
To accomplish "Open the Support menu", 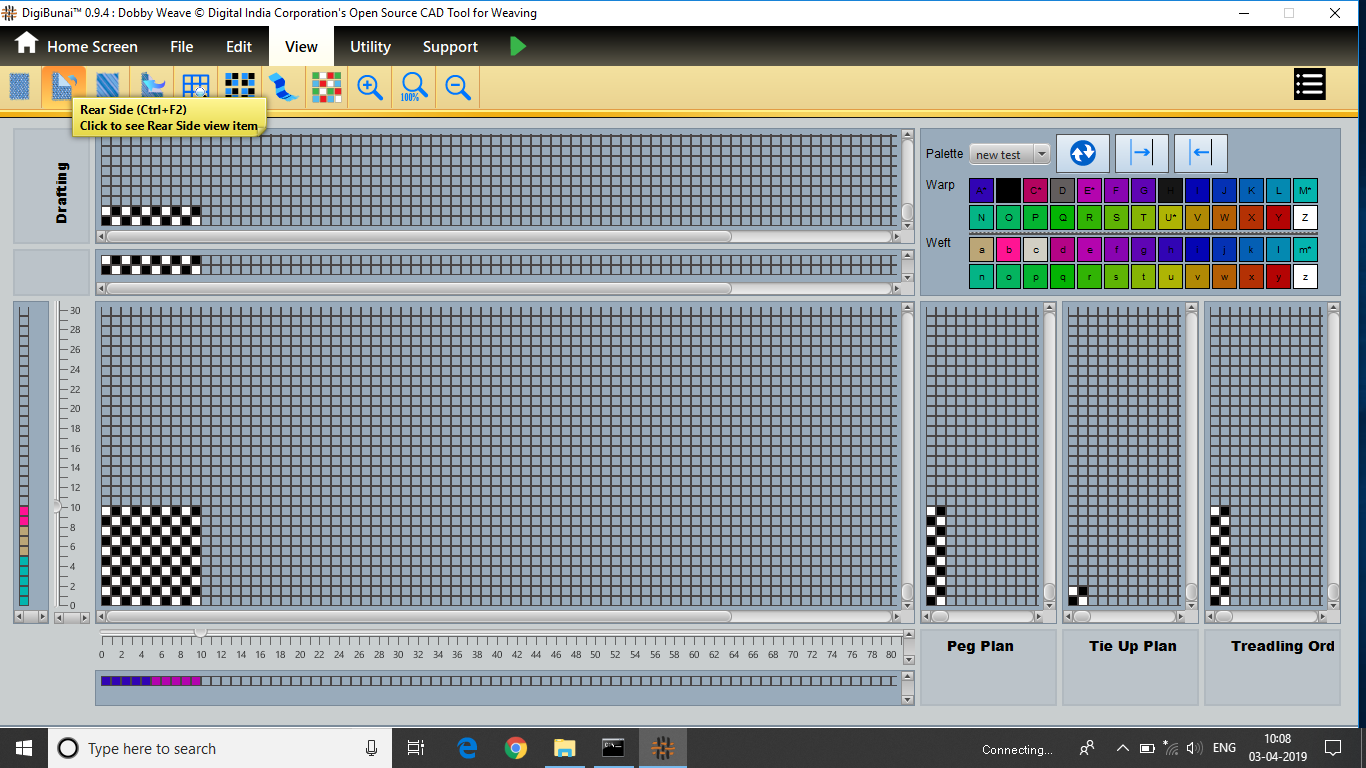I will point(450,47).
